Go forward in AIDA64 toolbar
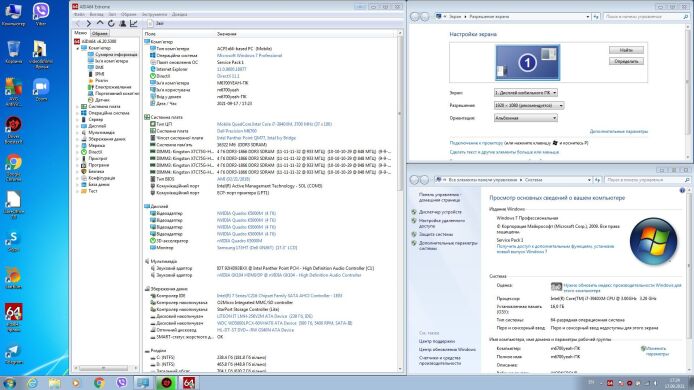The height and width of the screenshot is (390, 694). click(89, 23)
